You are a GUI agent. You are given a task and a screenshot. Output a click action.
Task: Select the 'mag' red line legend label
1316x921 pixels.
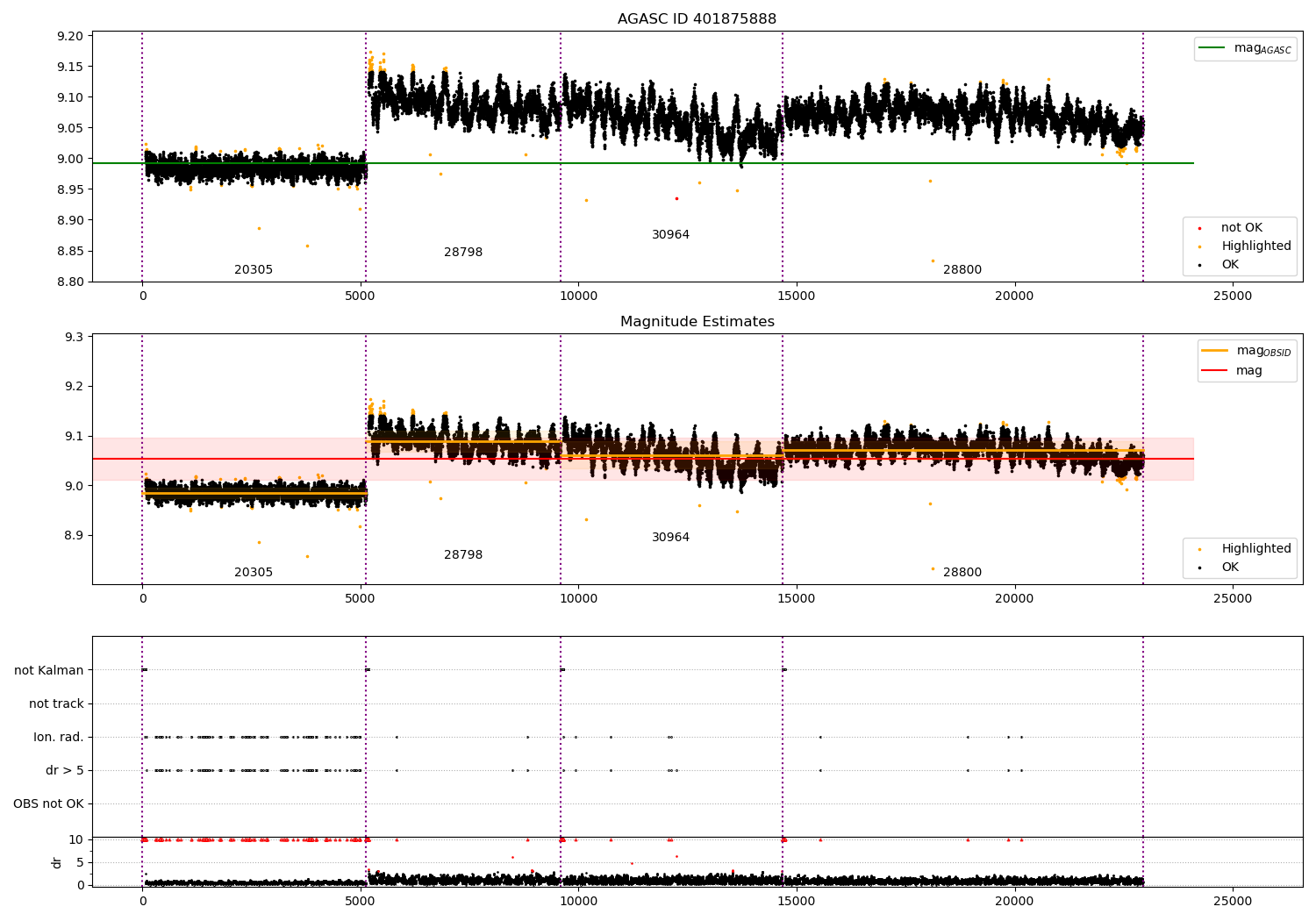point(1249,371)
